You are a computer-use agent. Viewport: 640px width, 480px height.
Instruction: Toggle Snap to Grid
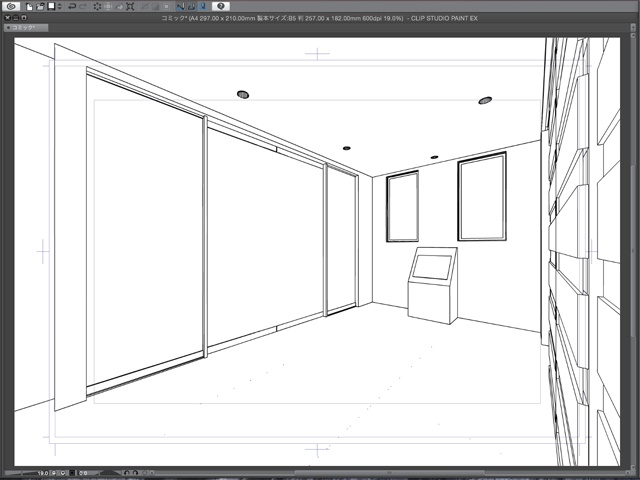tap(203, 7)
